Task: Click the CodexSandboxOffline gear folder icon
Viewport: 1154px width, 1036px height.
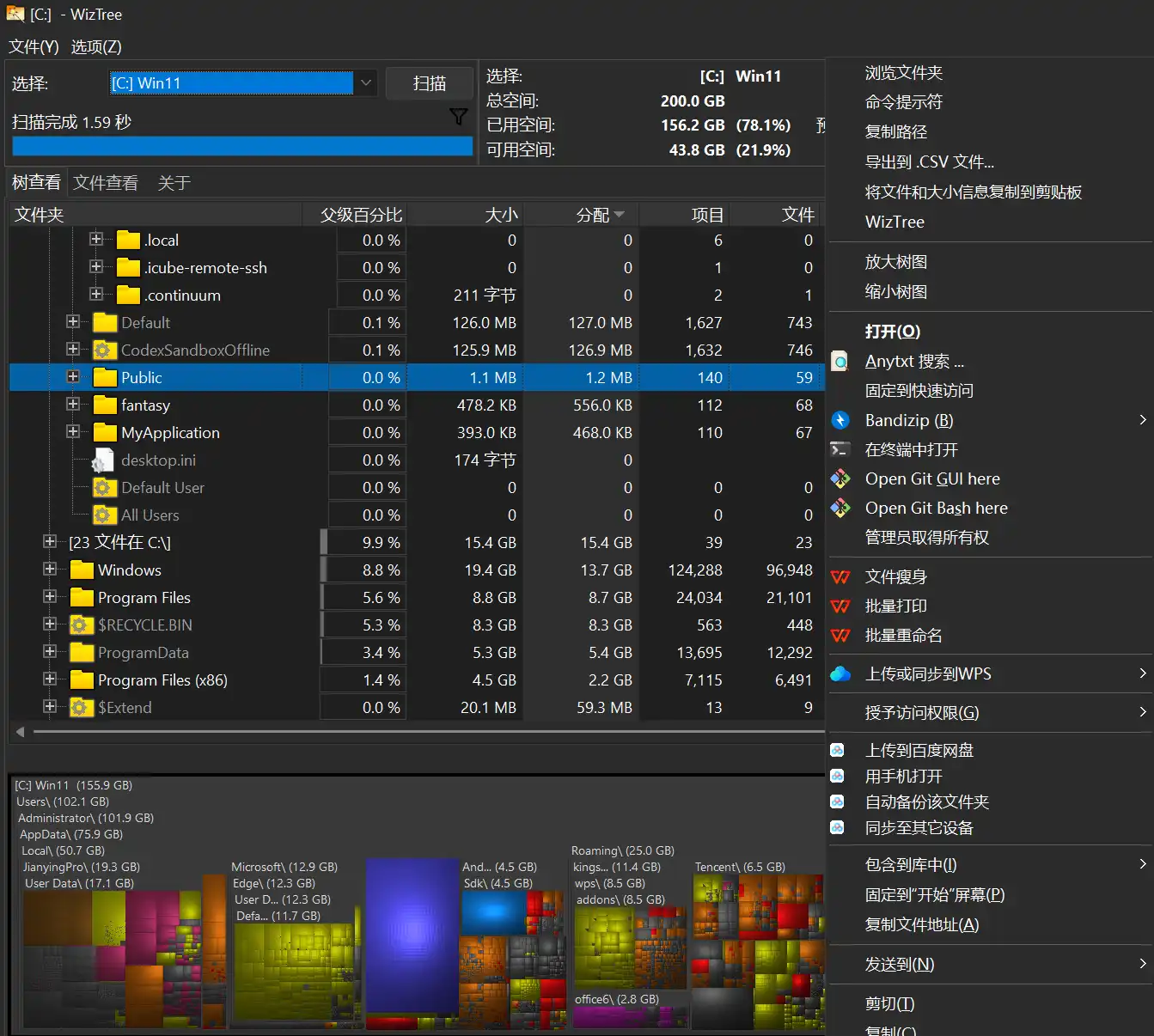Action: [x=105, y=350]
